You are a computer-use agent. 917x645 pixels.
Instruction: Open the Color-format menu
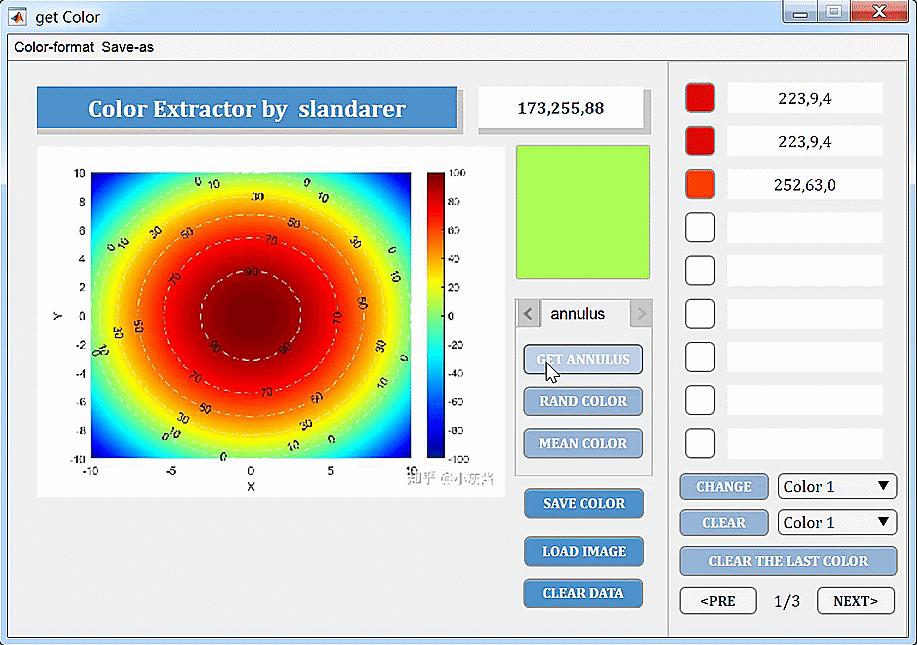coord(53,46)
